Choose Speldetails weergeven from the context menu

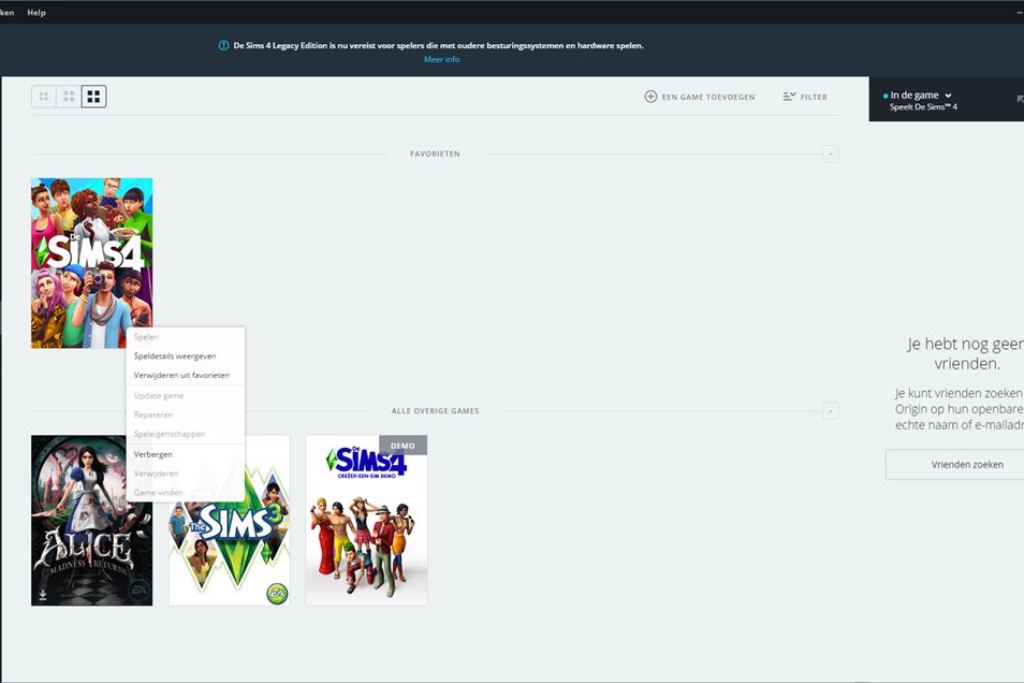[x=175, y=356]
